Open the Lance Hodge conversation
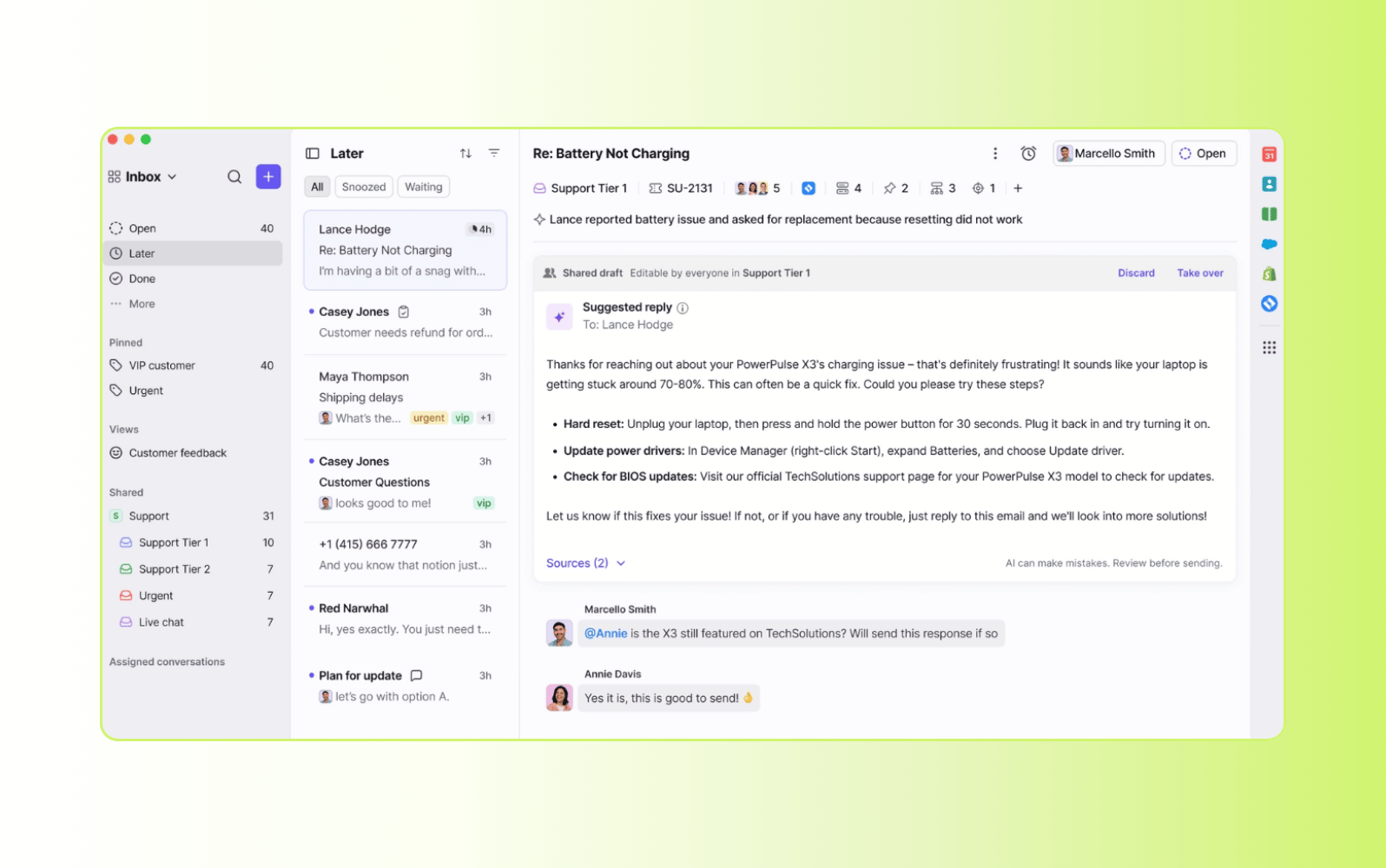 (x=406, y=250)
